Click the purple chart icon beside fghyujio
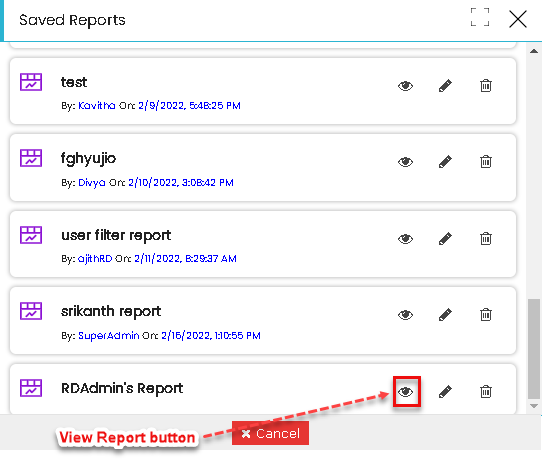Screen dimensions: 542x464 (x=31, y=158)
